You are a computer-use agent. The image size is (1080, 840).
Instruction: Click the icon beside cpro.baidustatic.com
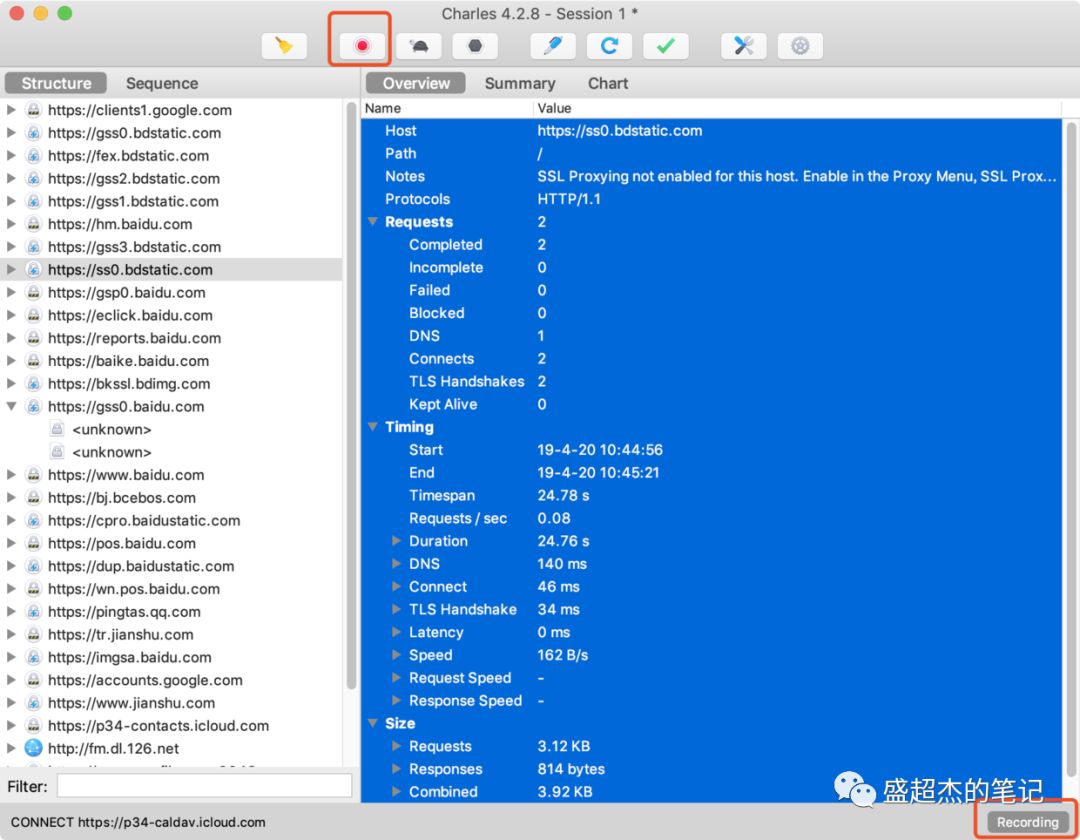point(33,520)
